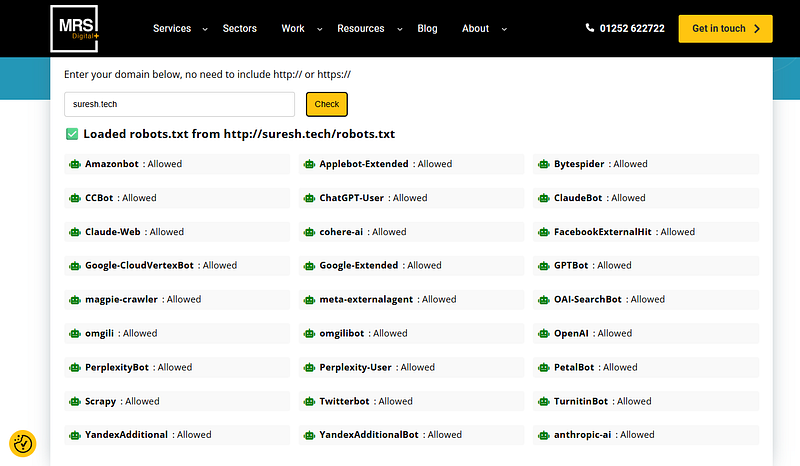The width and height of the screenshot is (800, 466).
Task: Click the robot icon next to anthropic-ai
Action: click(x=544, y=435)
